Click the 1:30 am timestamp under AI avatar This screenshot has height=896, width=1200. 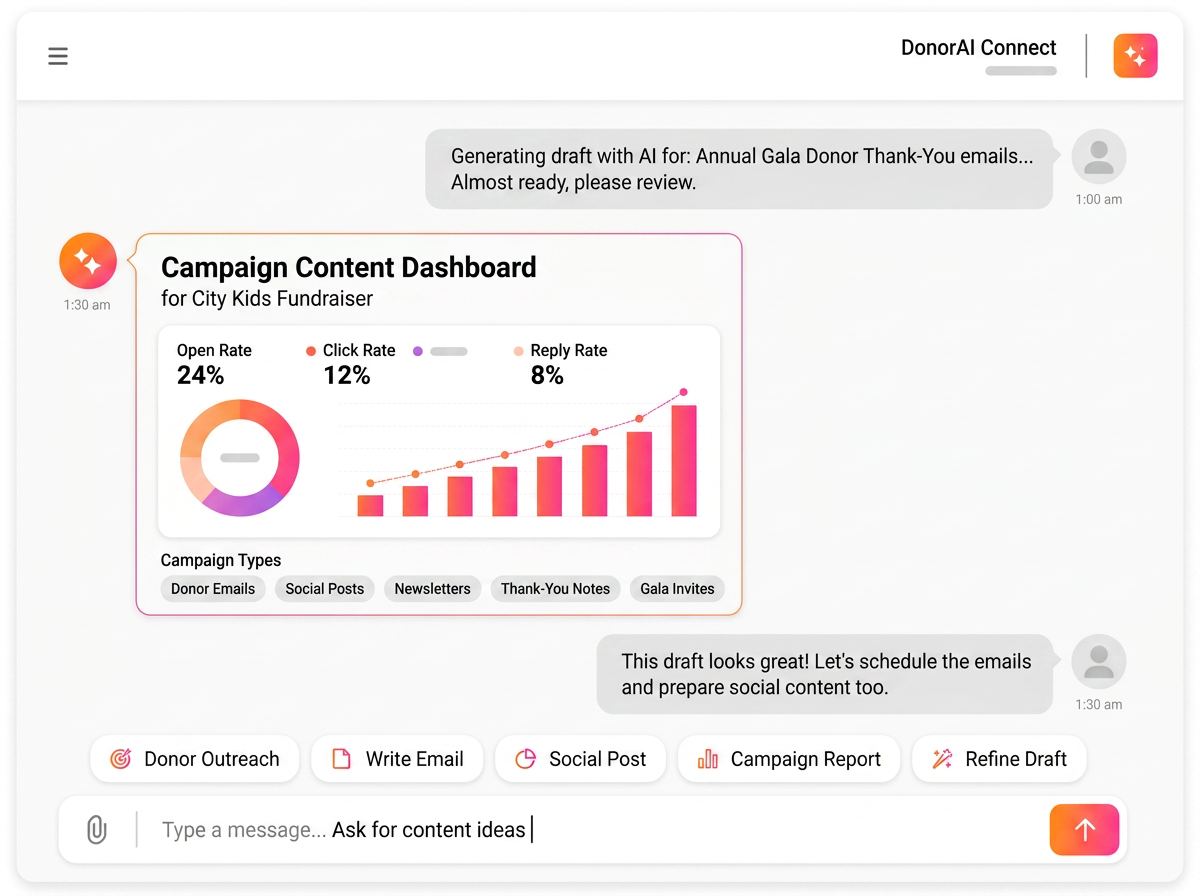(x=87, y=305)
